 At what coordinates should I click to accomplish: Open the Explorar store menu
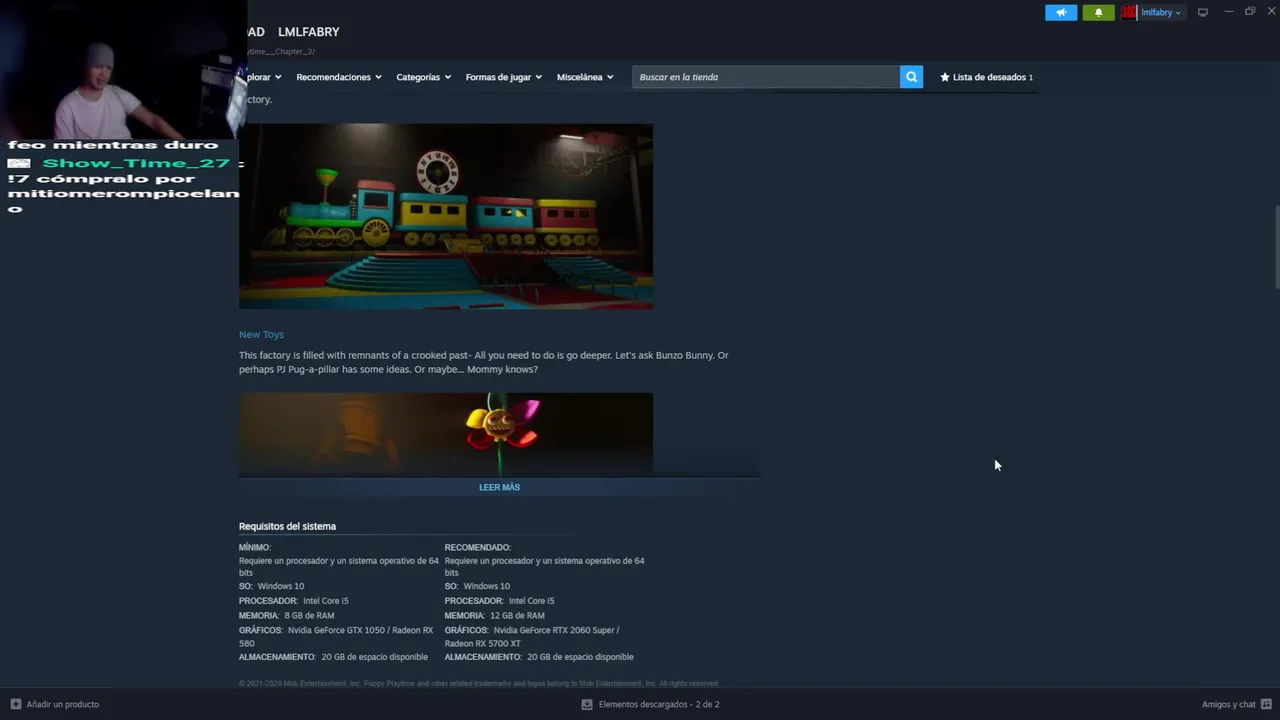click(265, 77)
